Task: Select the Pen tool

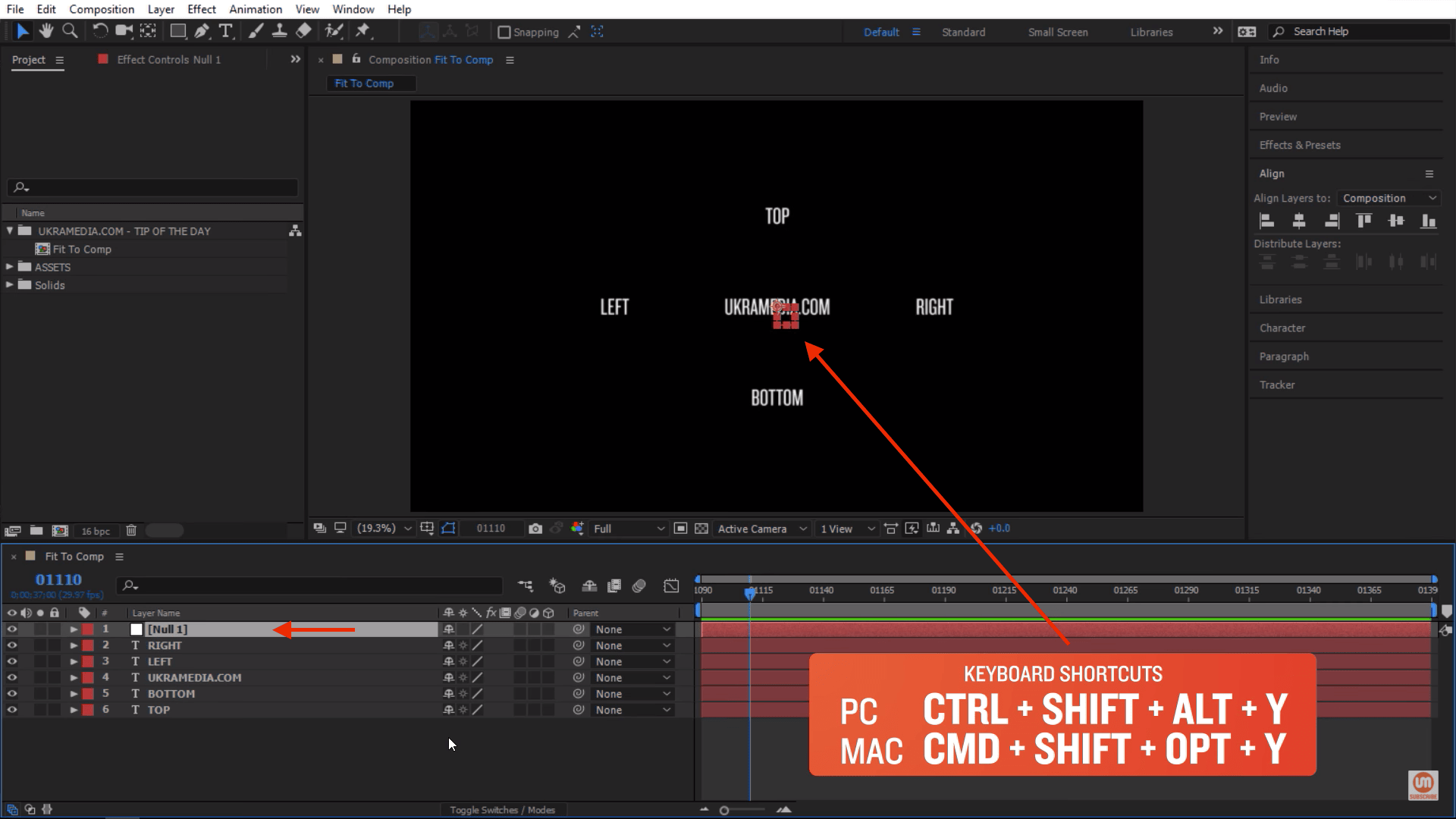Action: pyautogui.click(x=202, y=32)
